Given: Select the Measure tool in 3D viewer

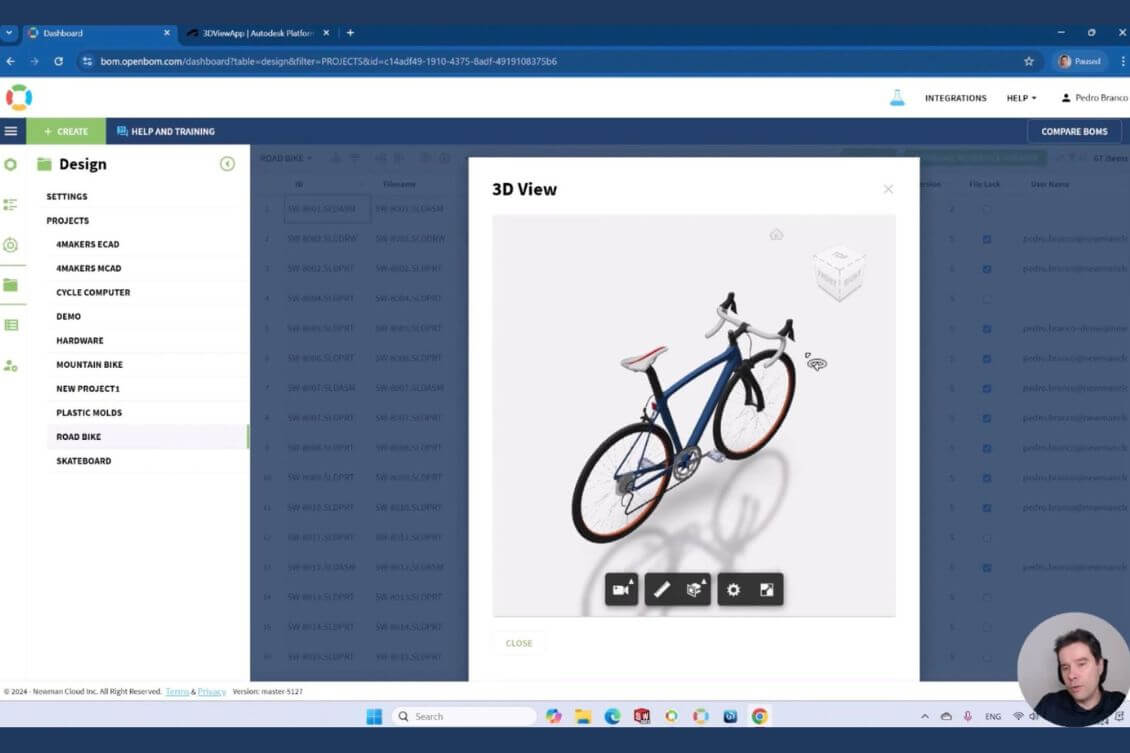Looking at the screenshot, I should point(662,589).
